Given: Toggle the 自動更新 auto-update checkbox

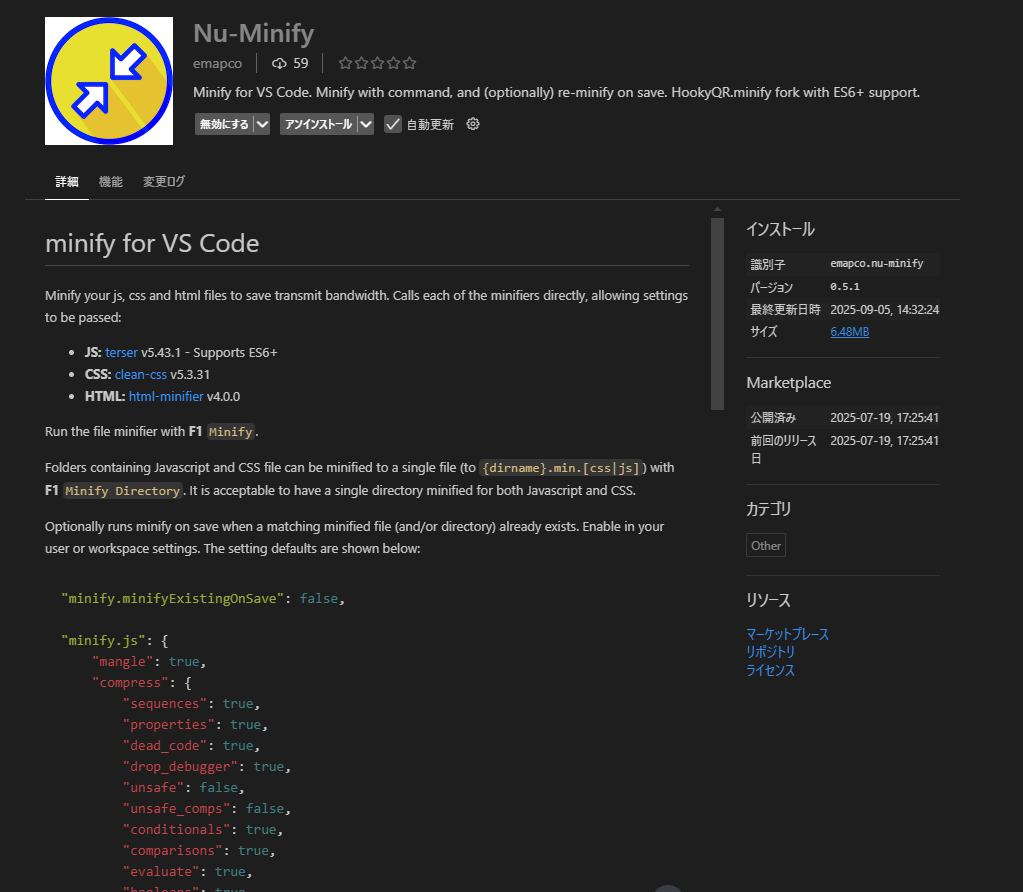Looking at the screenshot, I should (393, 124).
